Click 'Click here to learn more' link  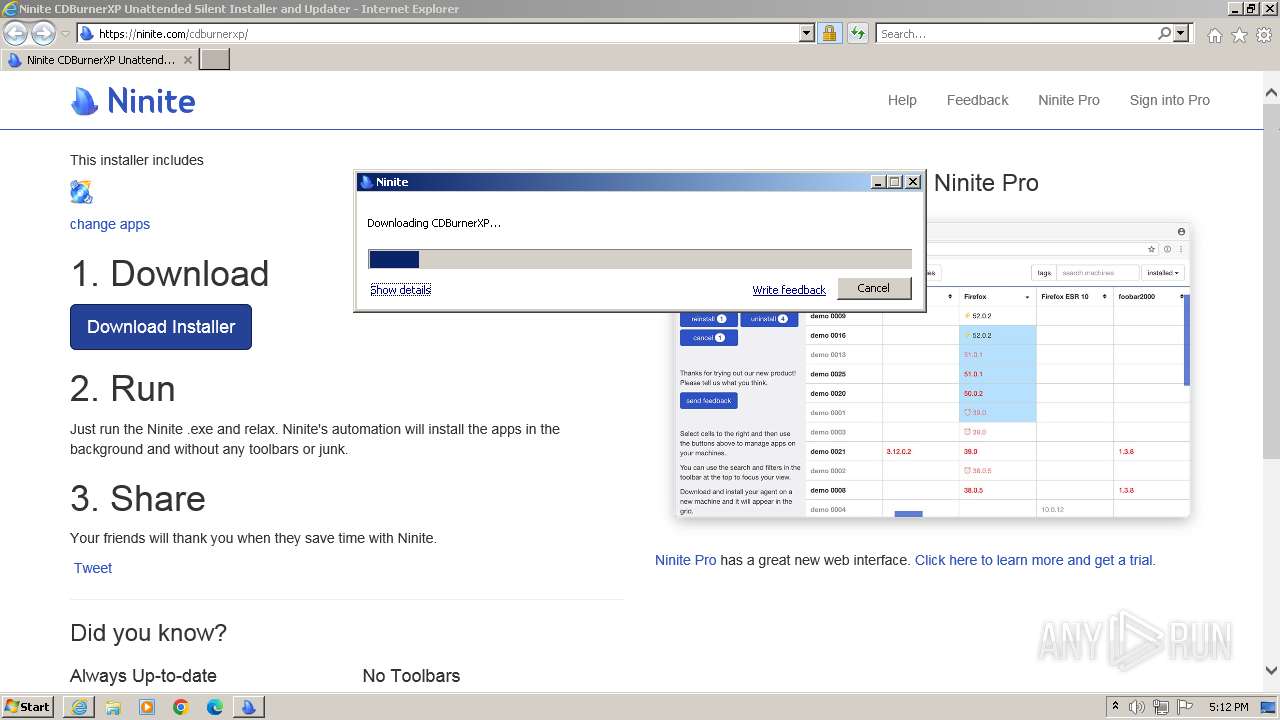pos(1035,560)
